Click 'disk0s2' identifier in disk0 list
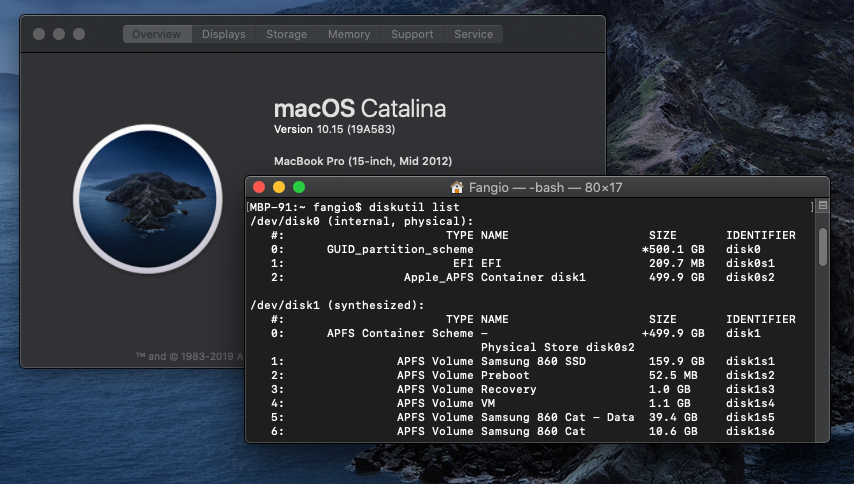 coord(751,278)
